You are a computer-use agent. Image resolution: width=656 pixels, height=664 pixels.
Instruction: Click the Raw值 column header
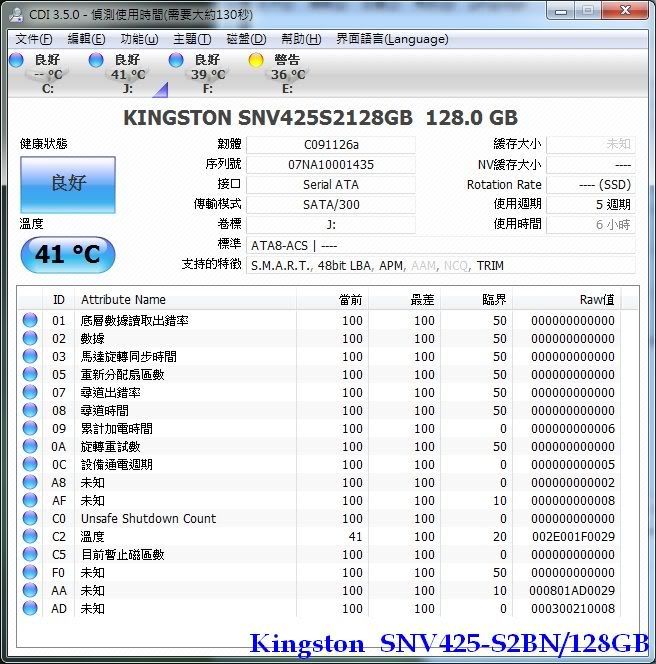coord(566,299)
